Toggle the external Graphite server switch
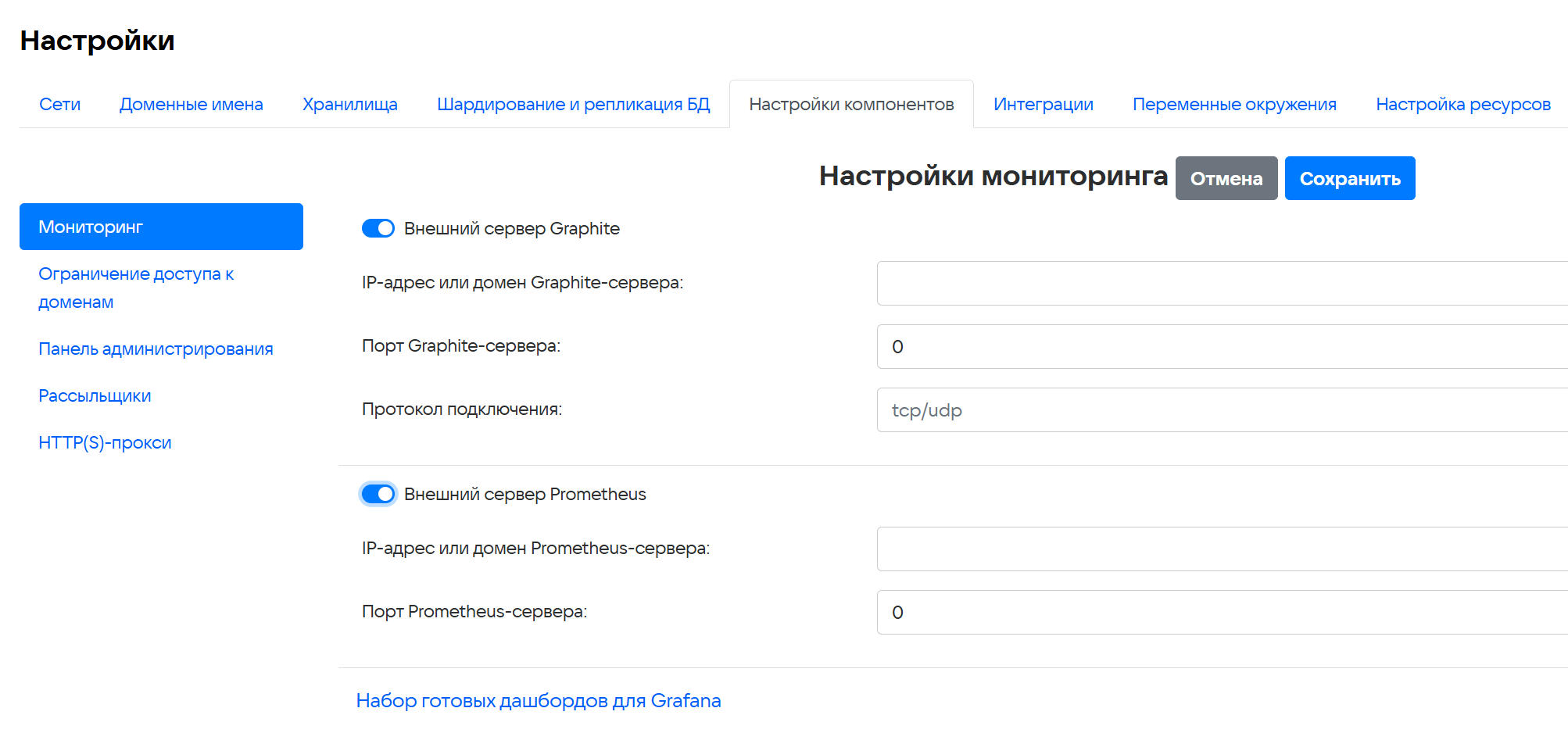 (378, 228)
